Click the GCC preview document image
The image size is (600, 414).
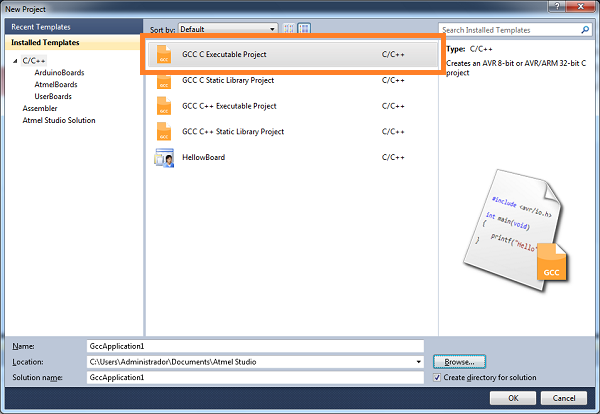pyautogui.click(x=516, y=230)
